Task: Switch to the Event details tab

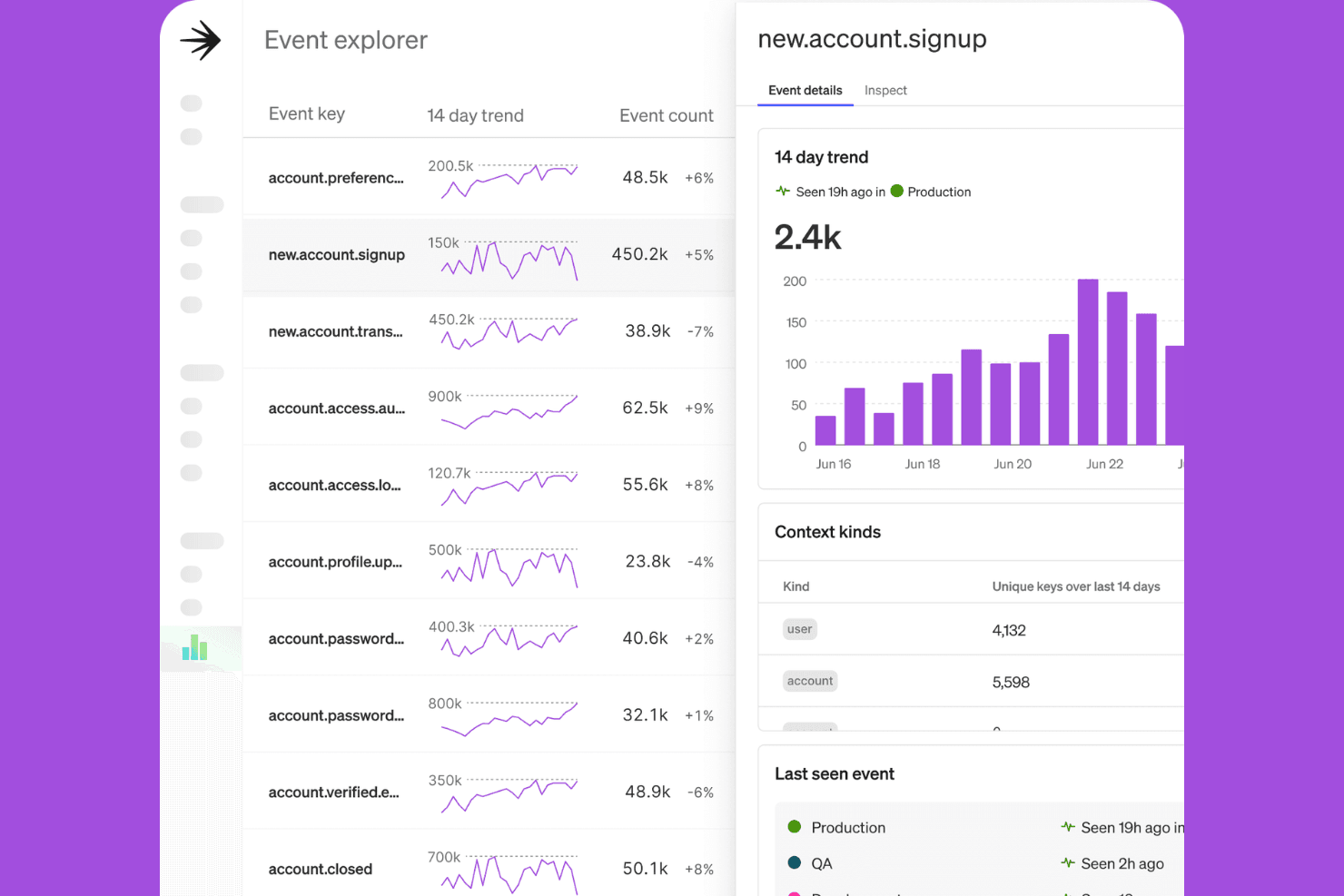Action: click(805, 91)
